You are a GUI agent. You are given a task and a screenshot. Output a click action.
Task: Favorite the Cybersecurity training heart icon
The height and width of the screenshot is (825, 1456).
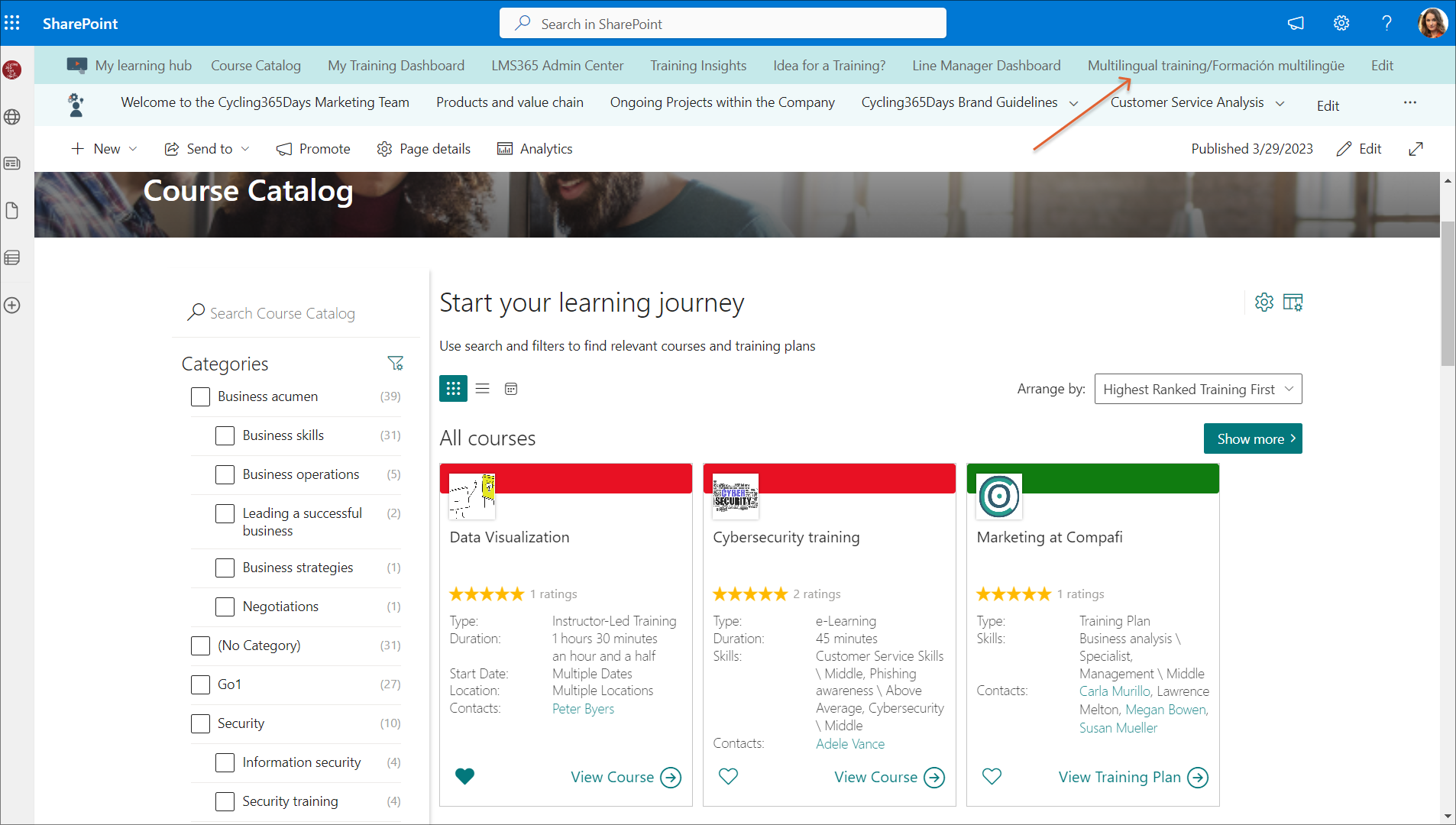(728, 777)
